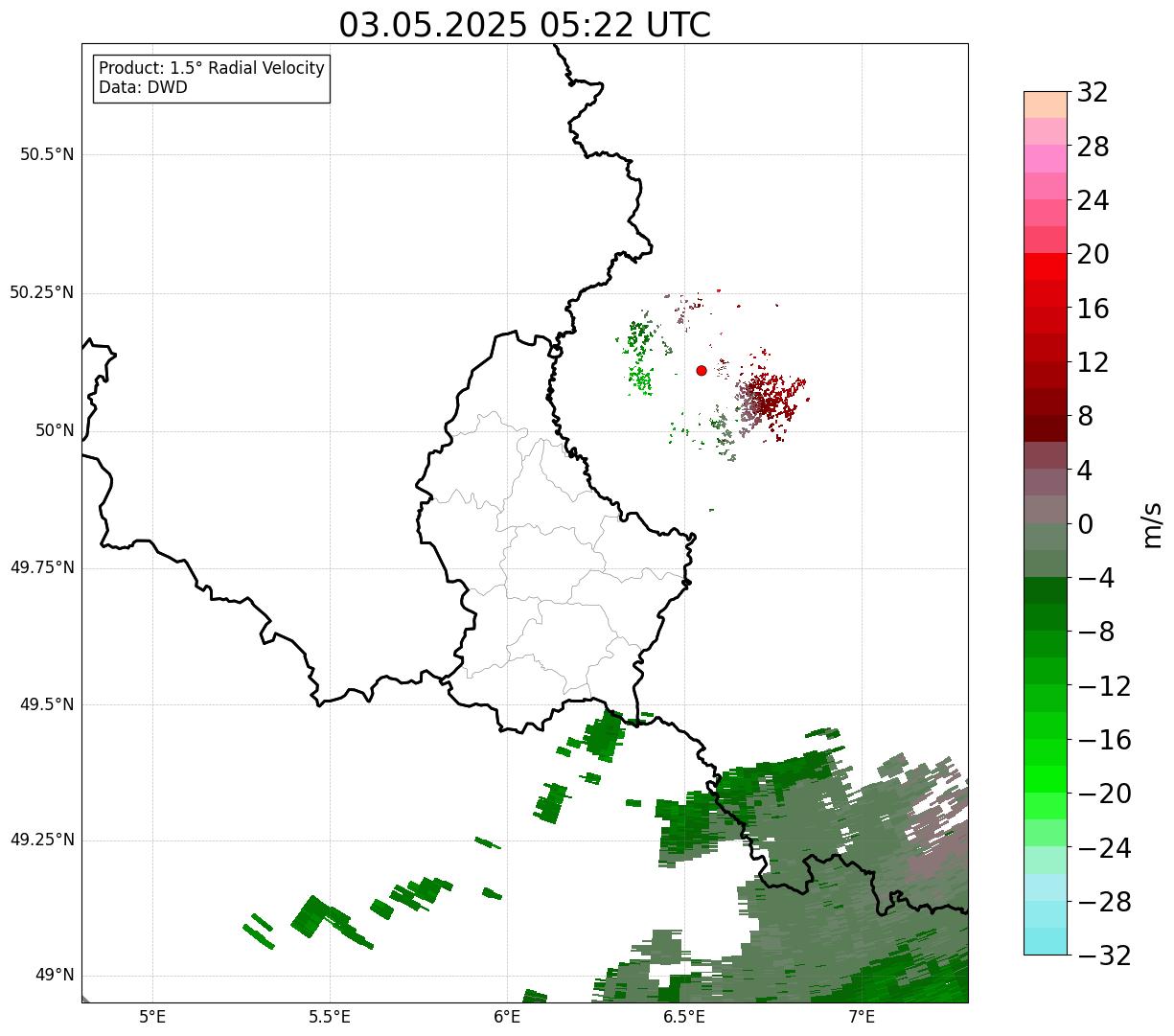
Task: Click the colorbar value −8
Action: [1094, 632]
